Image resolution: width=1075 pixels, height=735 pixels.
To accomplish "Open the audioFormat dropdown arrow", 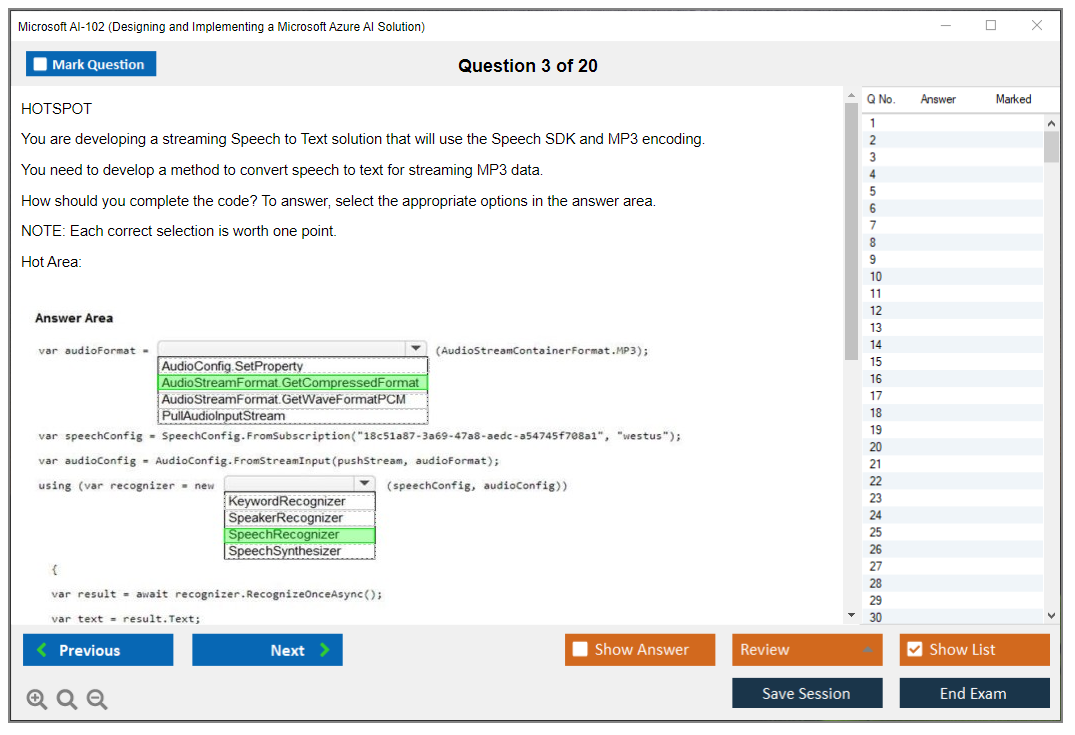I will coord(415,348).
